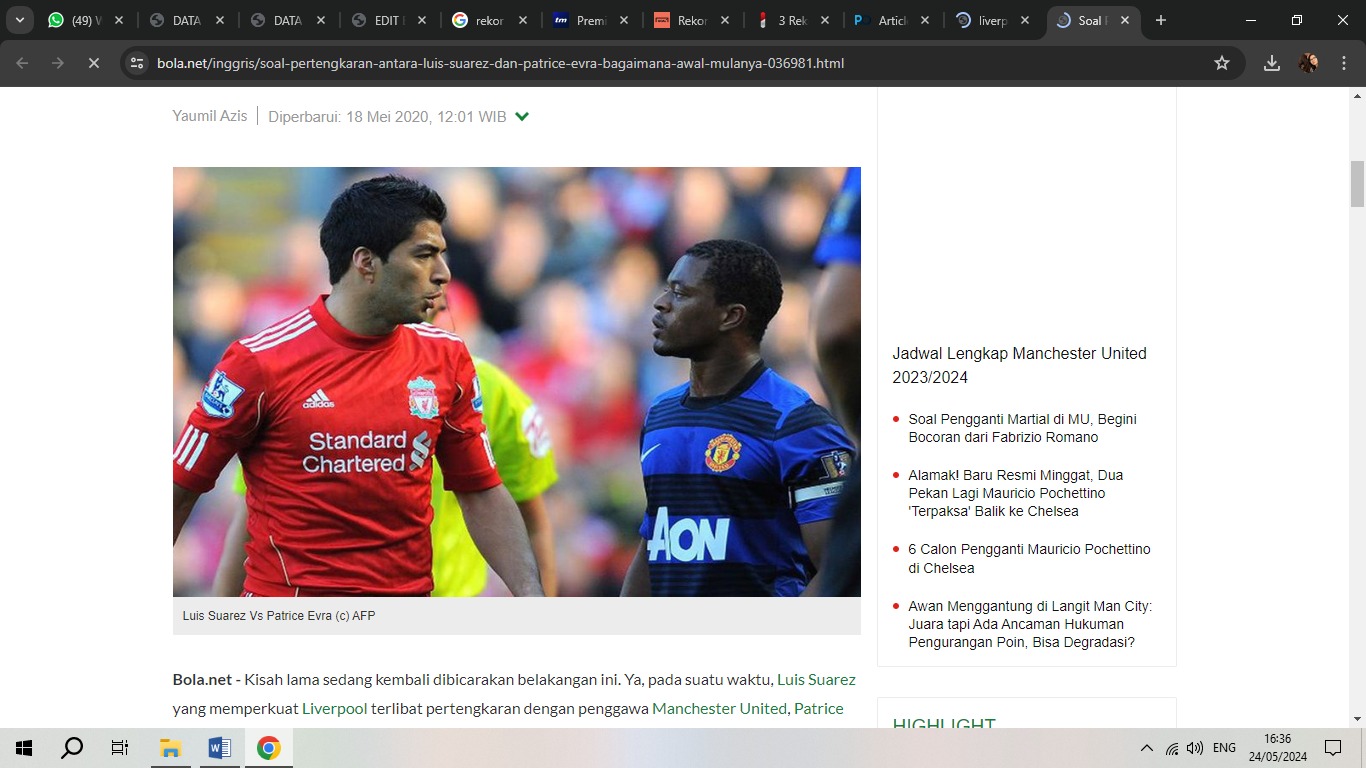The width and height of the screenshot is (1366, 768).
Task: Open the Suarez vs Evra photo
Action: point(516,382)
